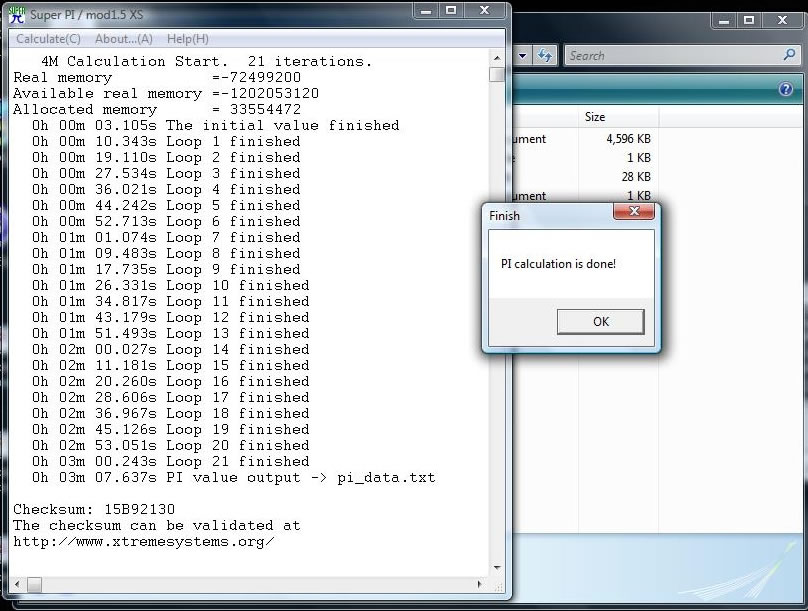Screen dimensions: 808x611
Task: Maximize the Explorer window
Action: coord(749,21)
